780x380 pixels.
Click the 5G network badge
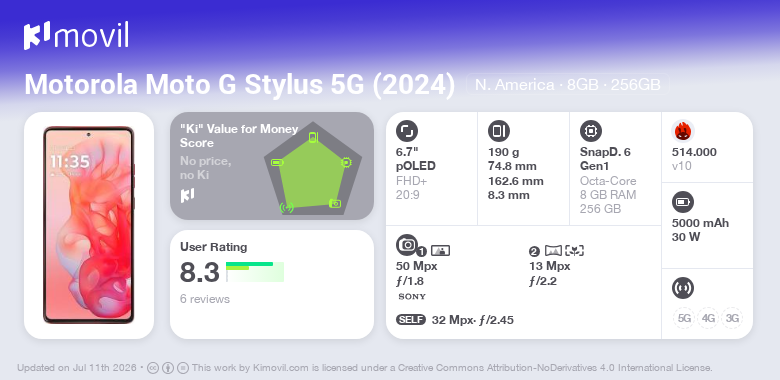[x=684, y=318]
